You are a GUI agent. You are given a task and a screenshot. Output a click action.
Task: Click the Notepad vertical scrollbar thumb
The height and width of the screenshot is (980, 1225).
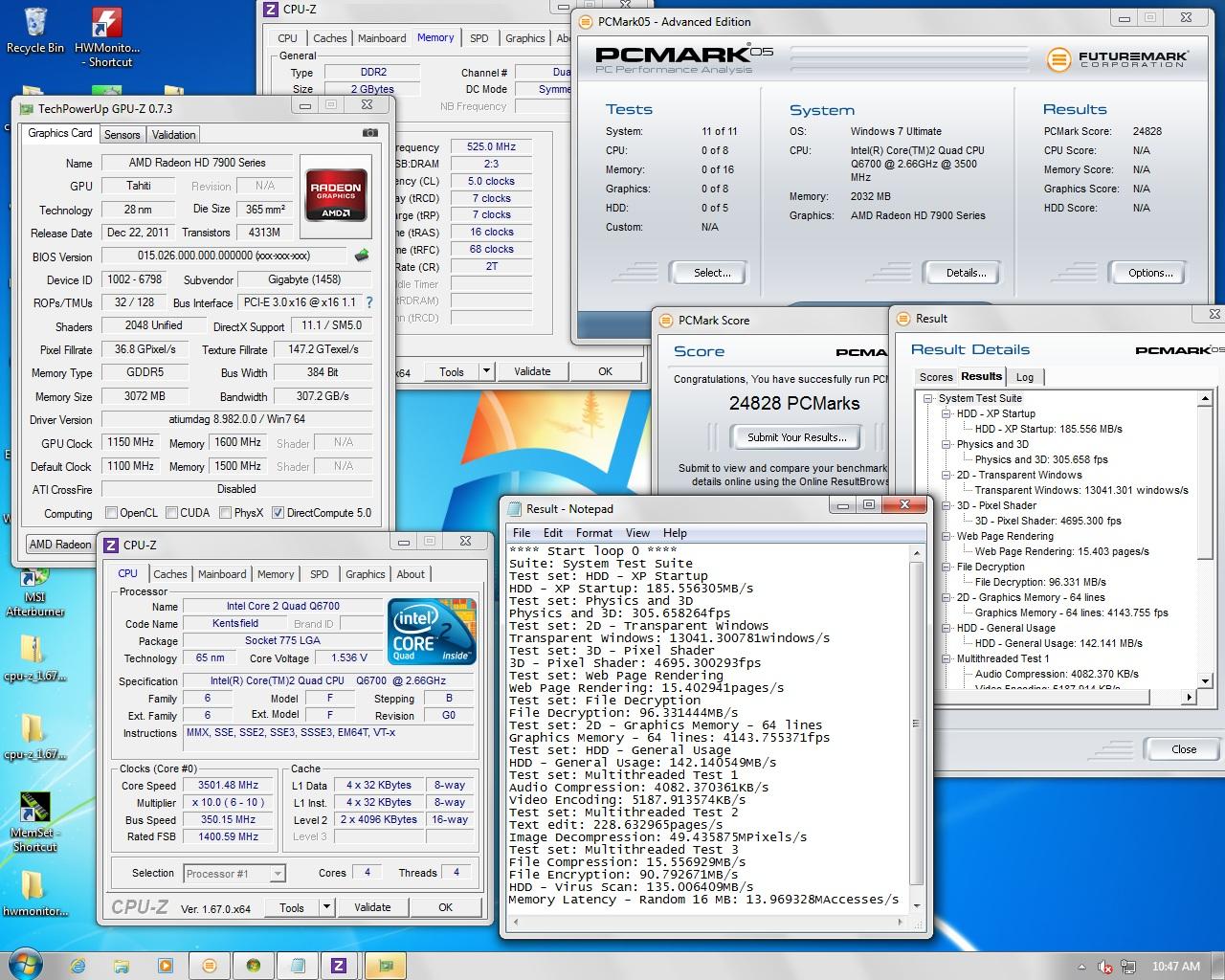(916, 723)
